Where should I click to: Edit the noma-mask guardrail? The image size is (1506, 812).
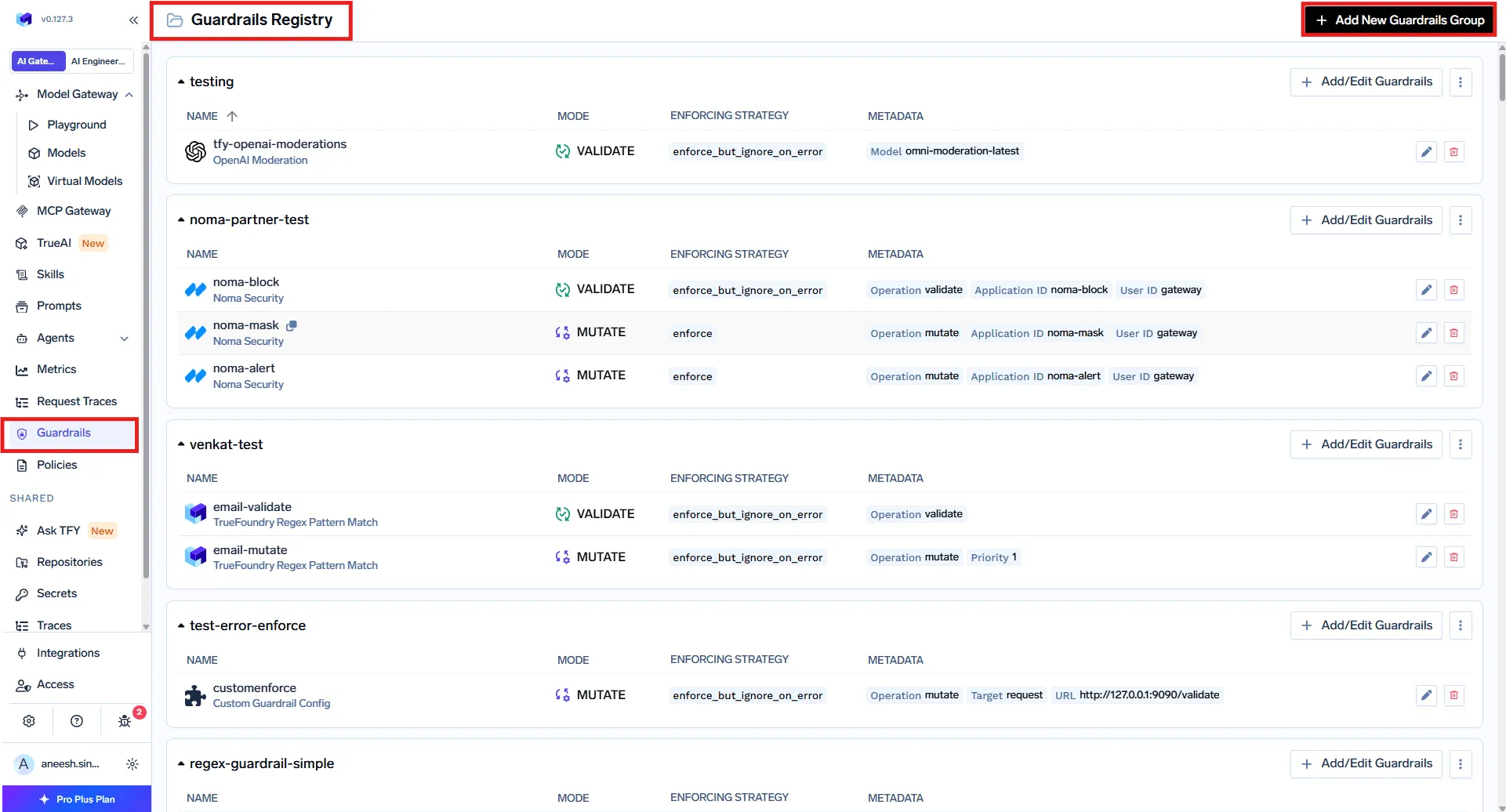tap(1426, 333)
